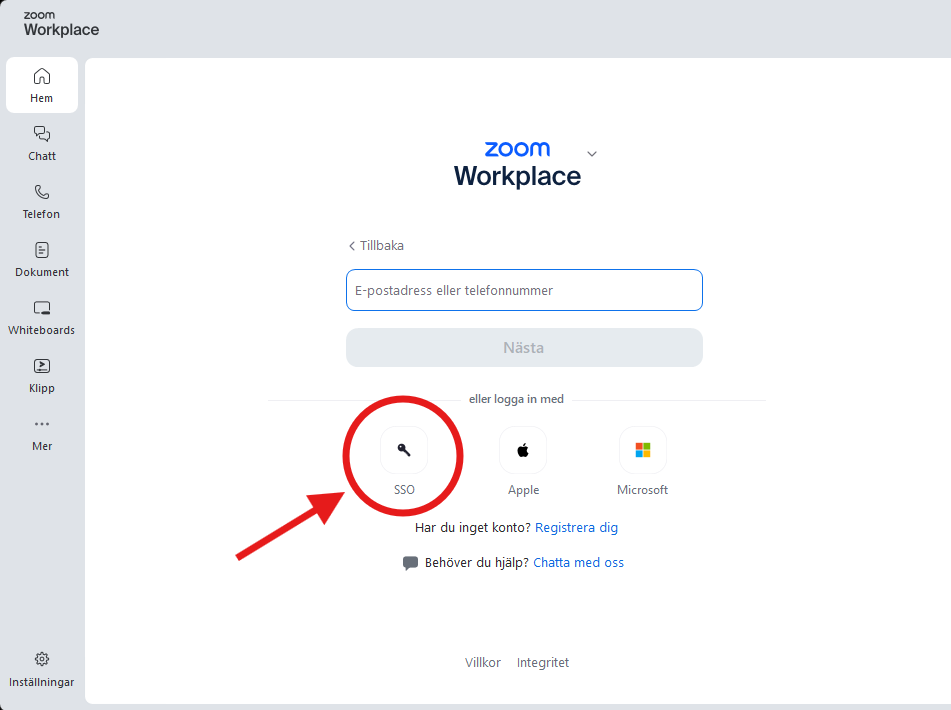Screen dimensions: 951x710
Task: Open the Chatt icon in sidebar
Action: point(42,134)
